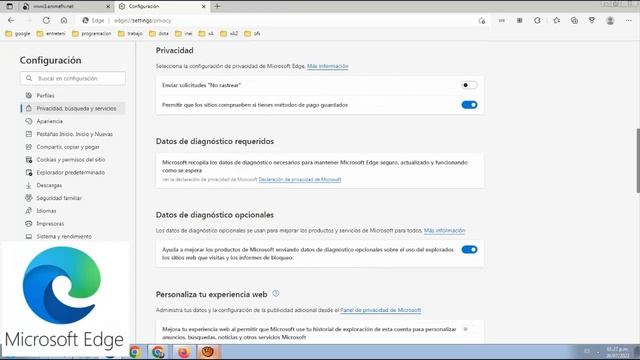Go back to the previous page
Screen dimensions: 640x360
[x=11, y=20]
